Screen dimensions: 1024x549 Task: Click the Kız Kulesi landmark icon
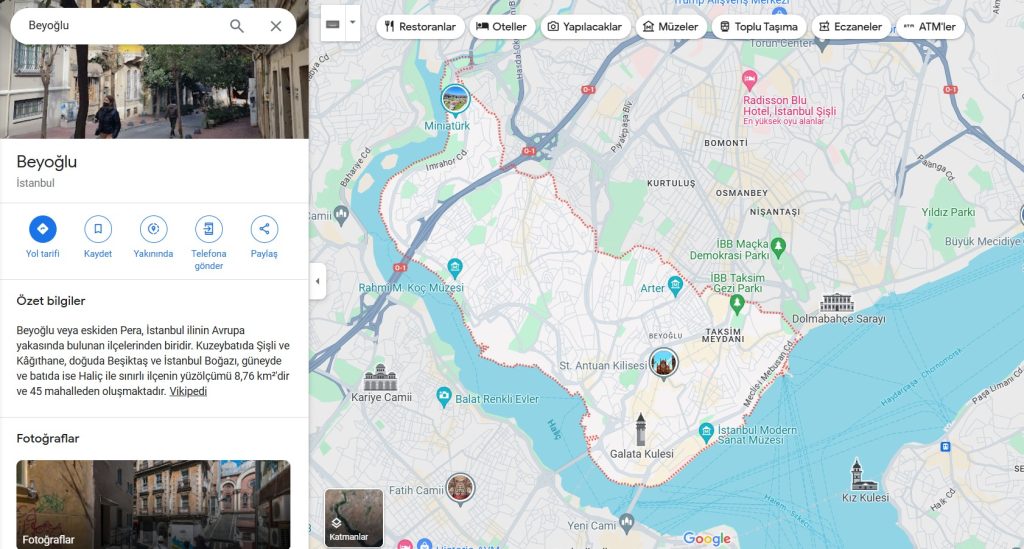pos(863,475)
